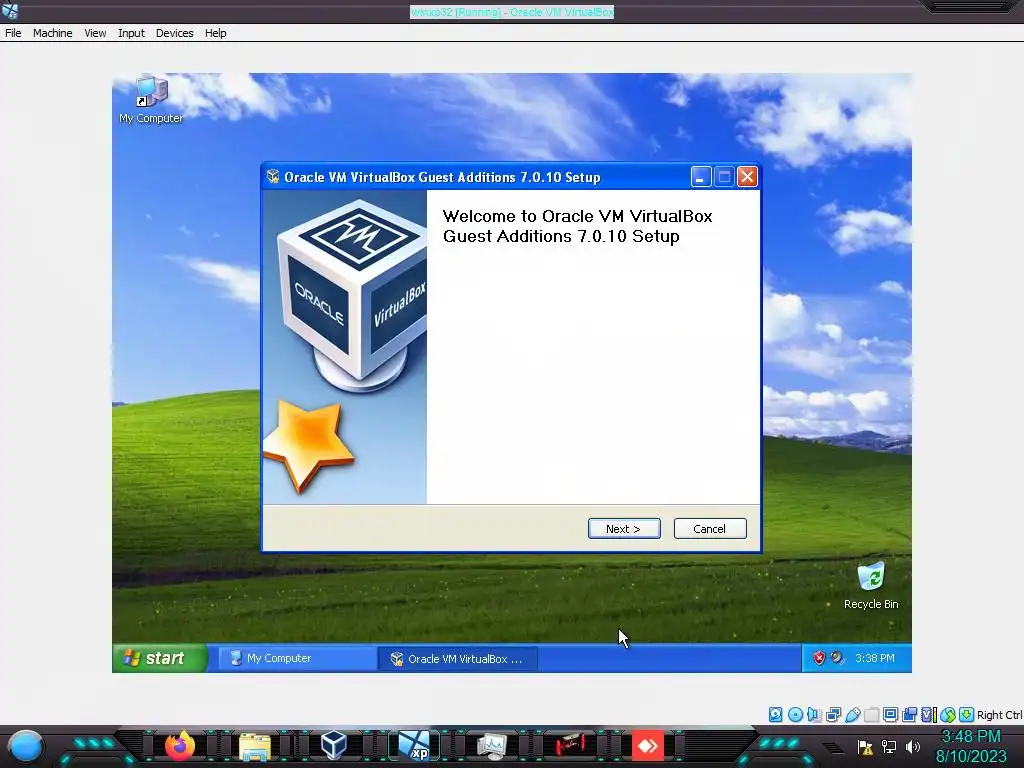
Task: Switch to winxp32 VM taskbar icon
Action: tap(414, 746)
